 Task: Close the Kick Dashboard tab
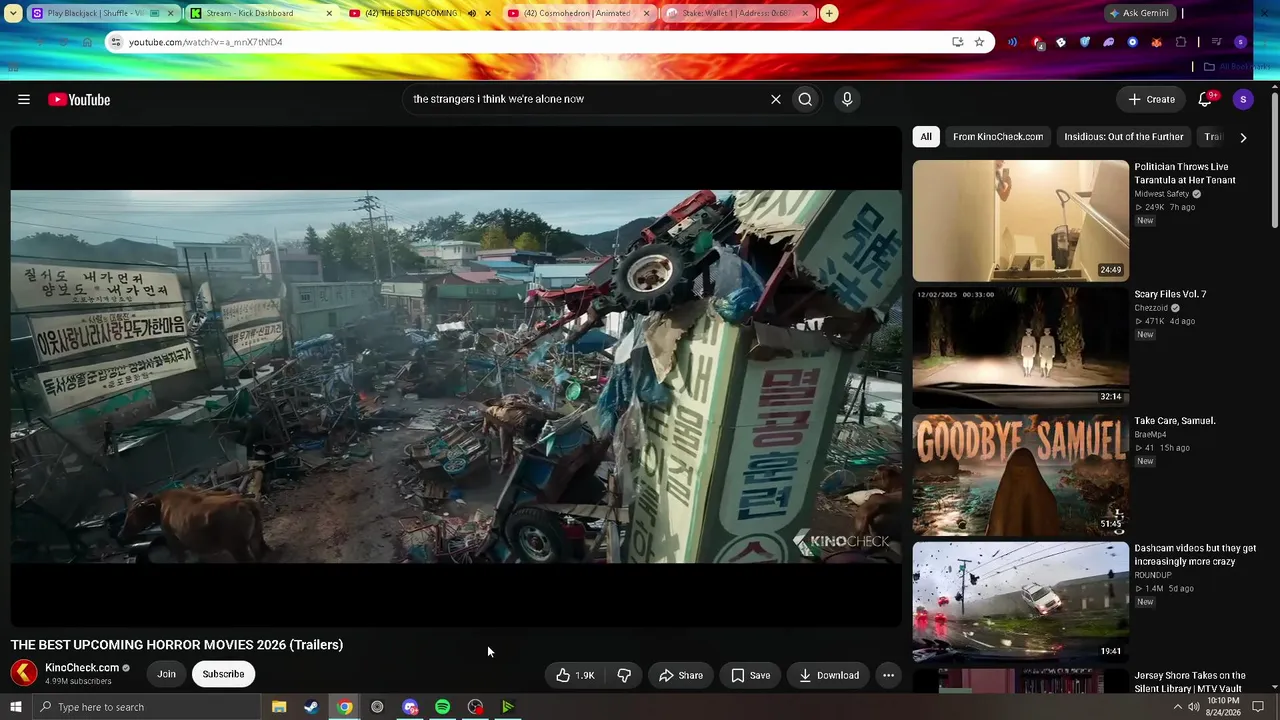[x=329, y=13]
